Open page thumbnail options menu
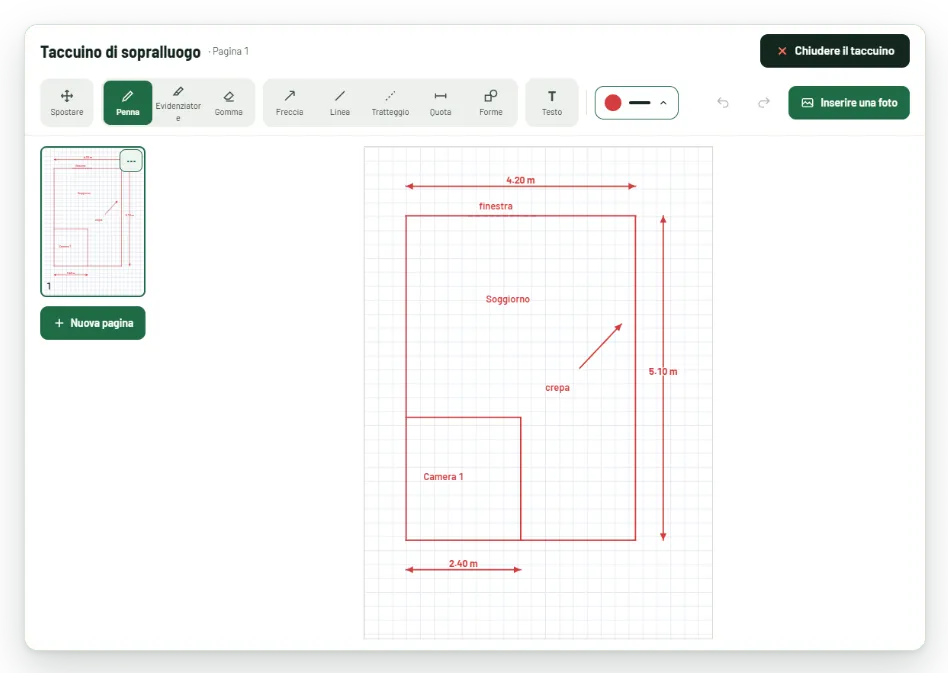948x673 pixels. click(x=131, y=161)
